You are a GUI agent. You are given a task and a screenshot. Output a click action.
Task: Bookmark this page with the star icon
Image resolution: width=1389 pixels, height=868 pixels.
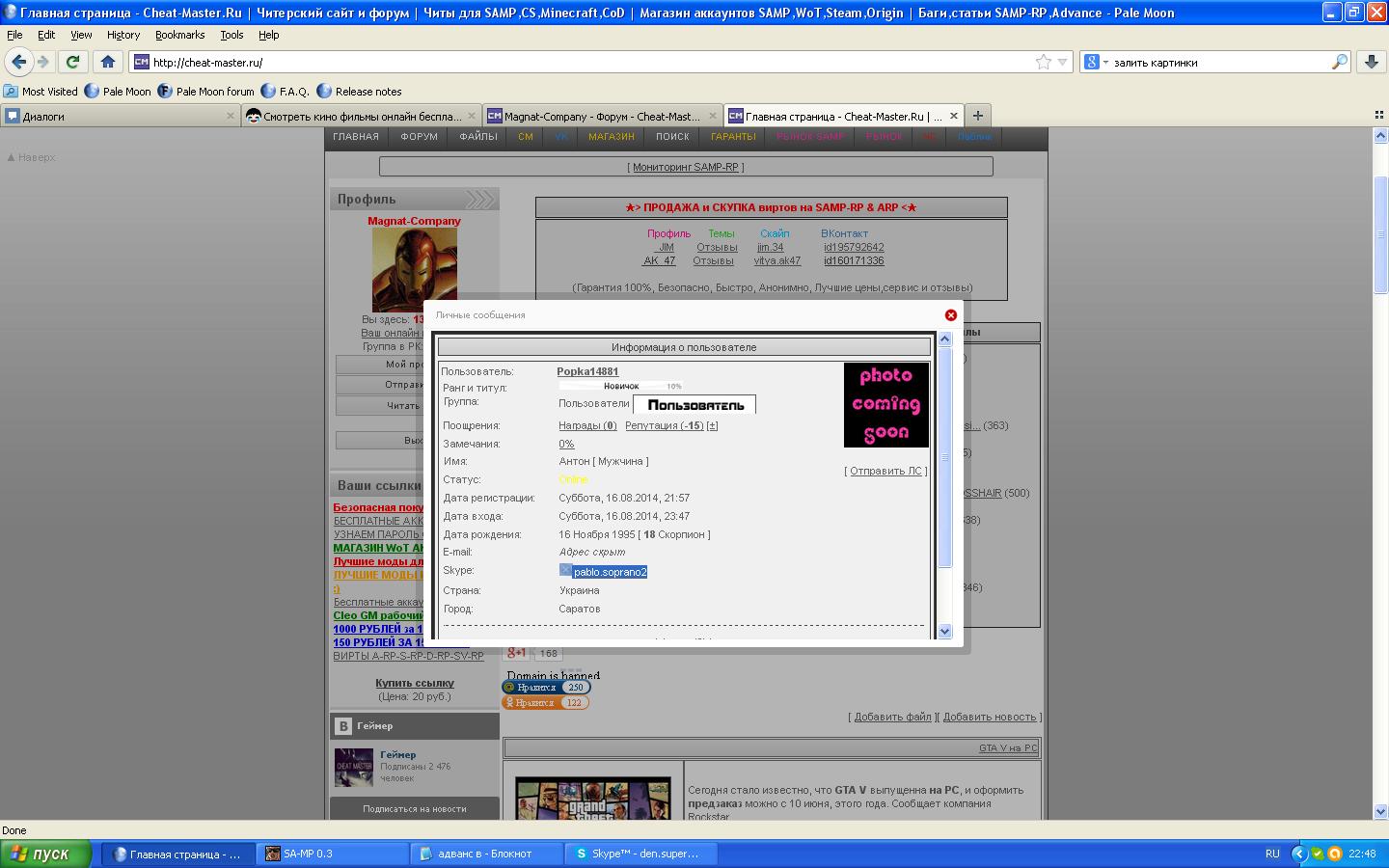1043,62
